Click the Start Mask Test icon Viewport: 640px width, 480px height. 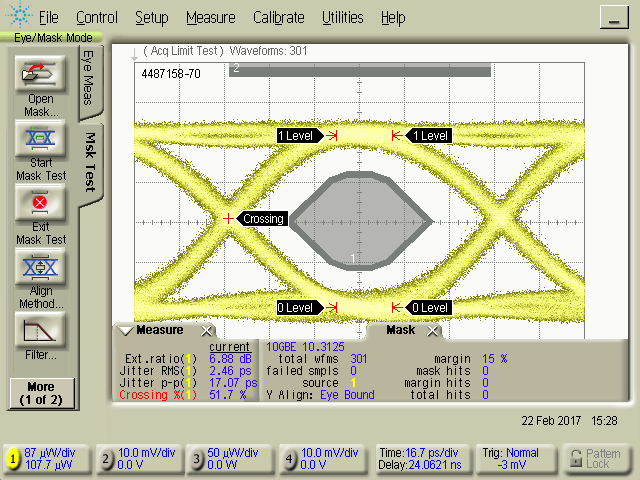pos(40,138)
